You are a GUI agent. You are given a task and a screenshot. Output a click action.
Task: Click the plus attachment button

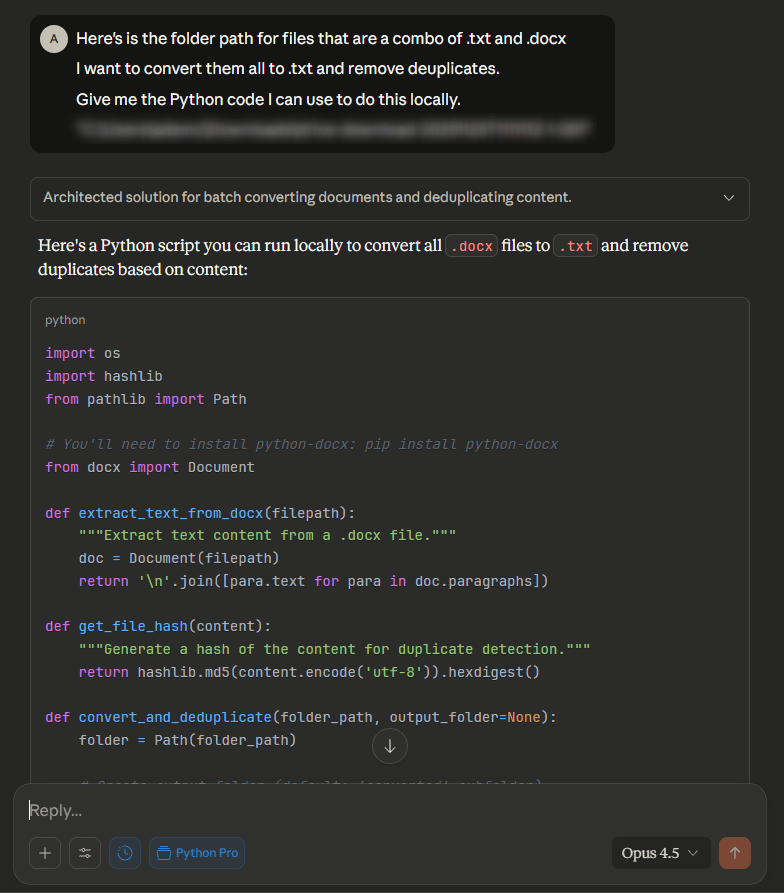(x=44, y=853)
